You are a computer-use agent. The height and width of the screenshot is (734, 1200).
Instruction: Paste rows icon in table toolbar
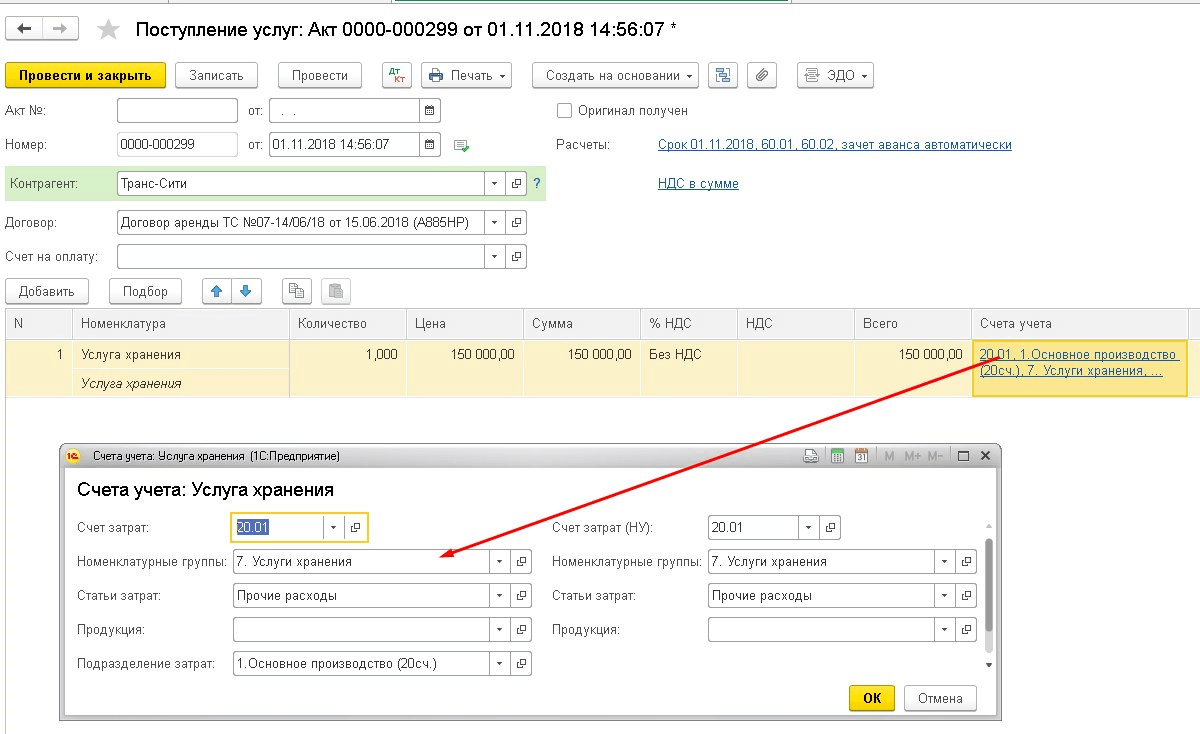pos(336,291)
